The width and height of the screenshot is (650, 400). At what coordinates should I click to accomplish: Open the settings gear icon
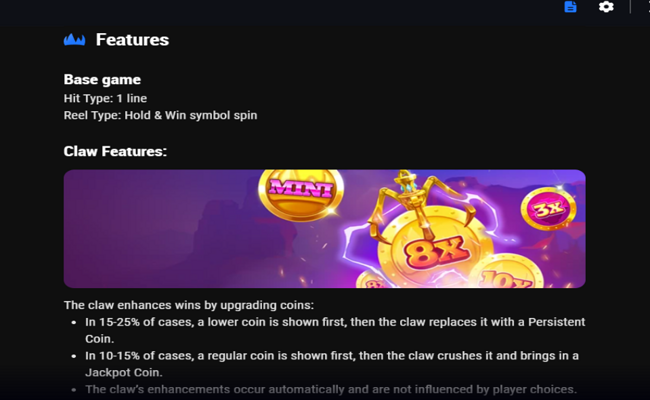(606, 7)
